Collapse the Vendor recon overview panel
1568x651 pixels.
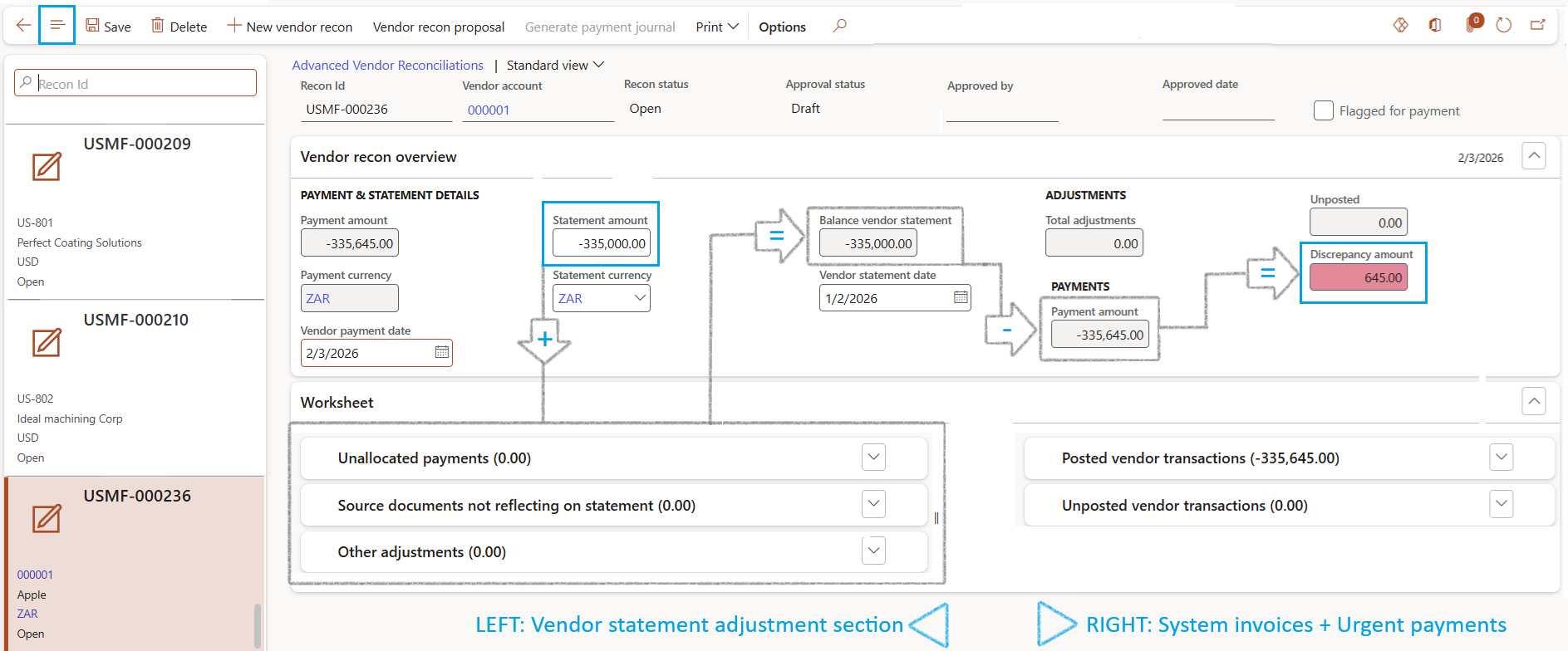click(x=1534, y=156)
